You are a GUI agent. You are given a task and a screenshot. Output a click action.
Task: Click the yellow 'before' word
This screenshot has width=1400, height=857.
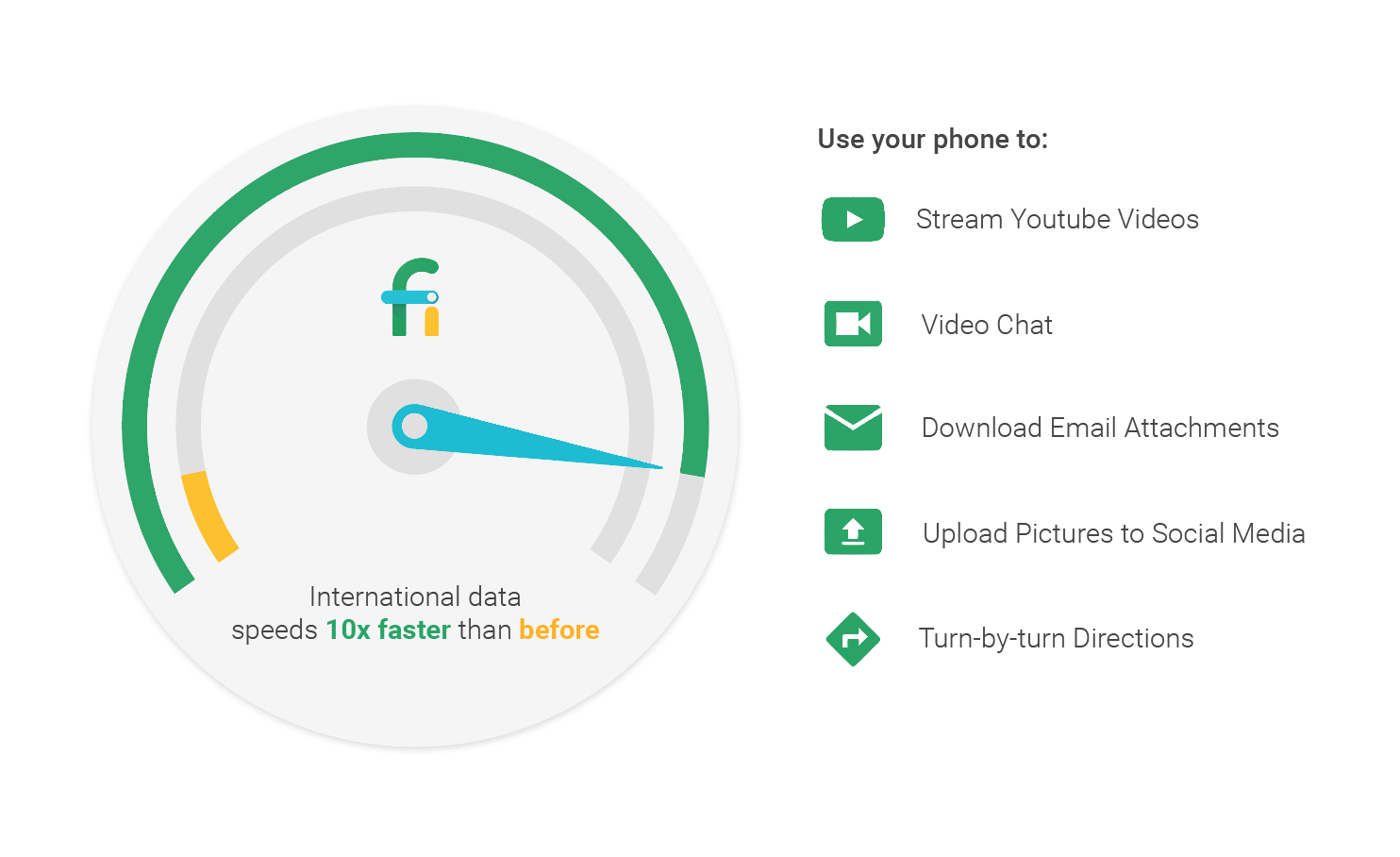pos(559,630)
